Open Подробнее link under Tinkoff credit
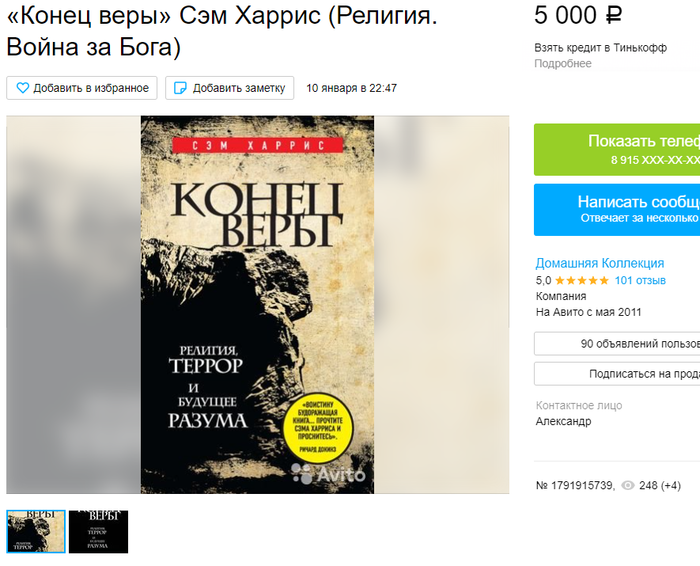Viewport: 700px width, 566px height. (563, 63)
